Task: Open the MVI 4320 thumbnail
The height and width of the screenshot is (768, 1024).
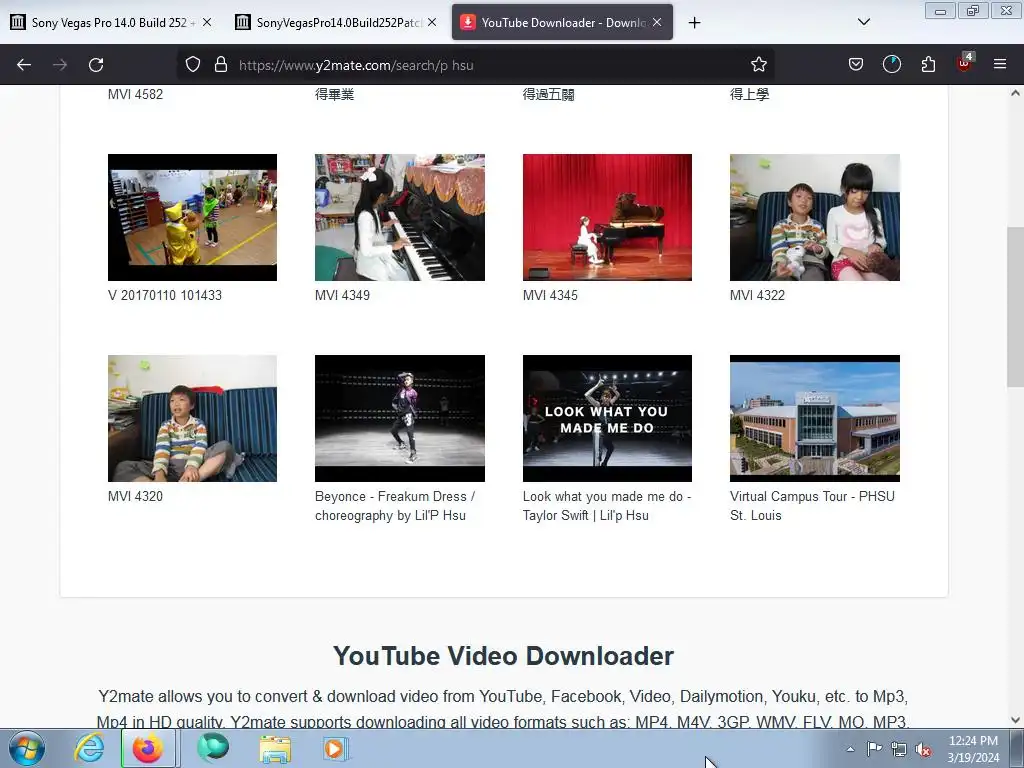Action: pyautogui.click(x=192, y=419)
